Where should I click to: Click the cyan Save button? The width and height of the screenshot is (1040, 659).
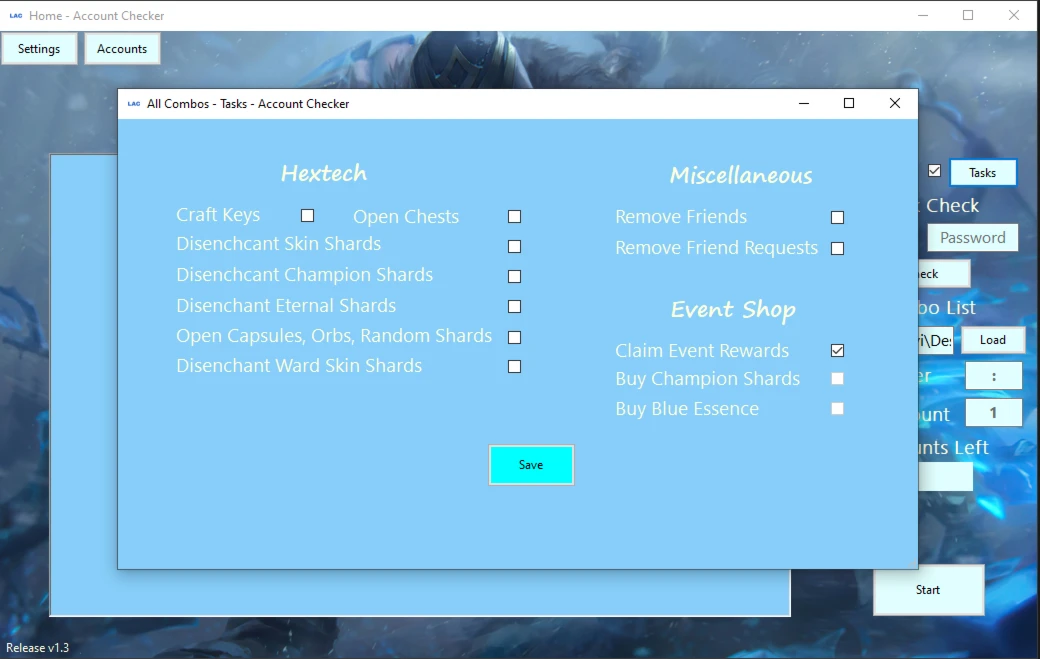click(531, 465)
